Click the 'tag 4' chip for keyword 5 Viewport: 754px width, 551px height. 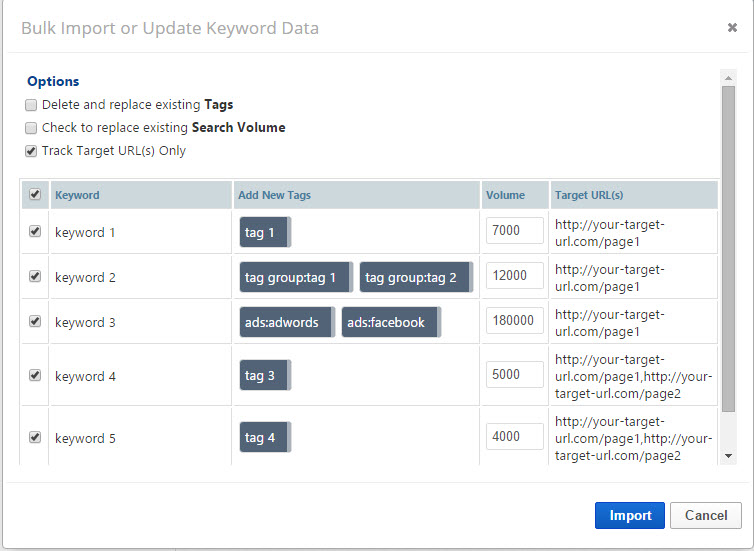pos(264,437)
